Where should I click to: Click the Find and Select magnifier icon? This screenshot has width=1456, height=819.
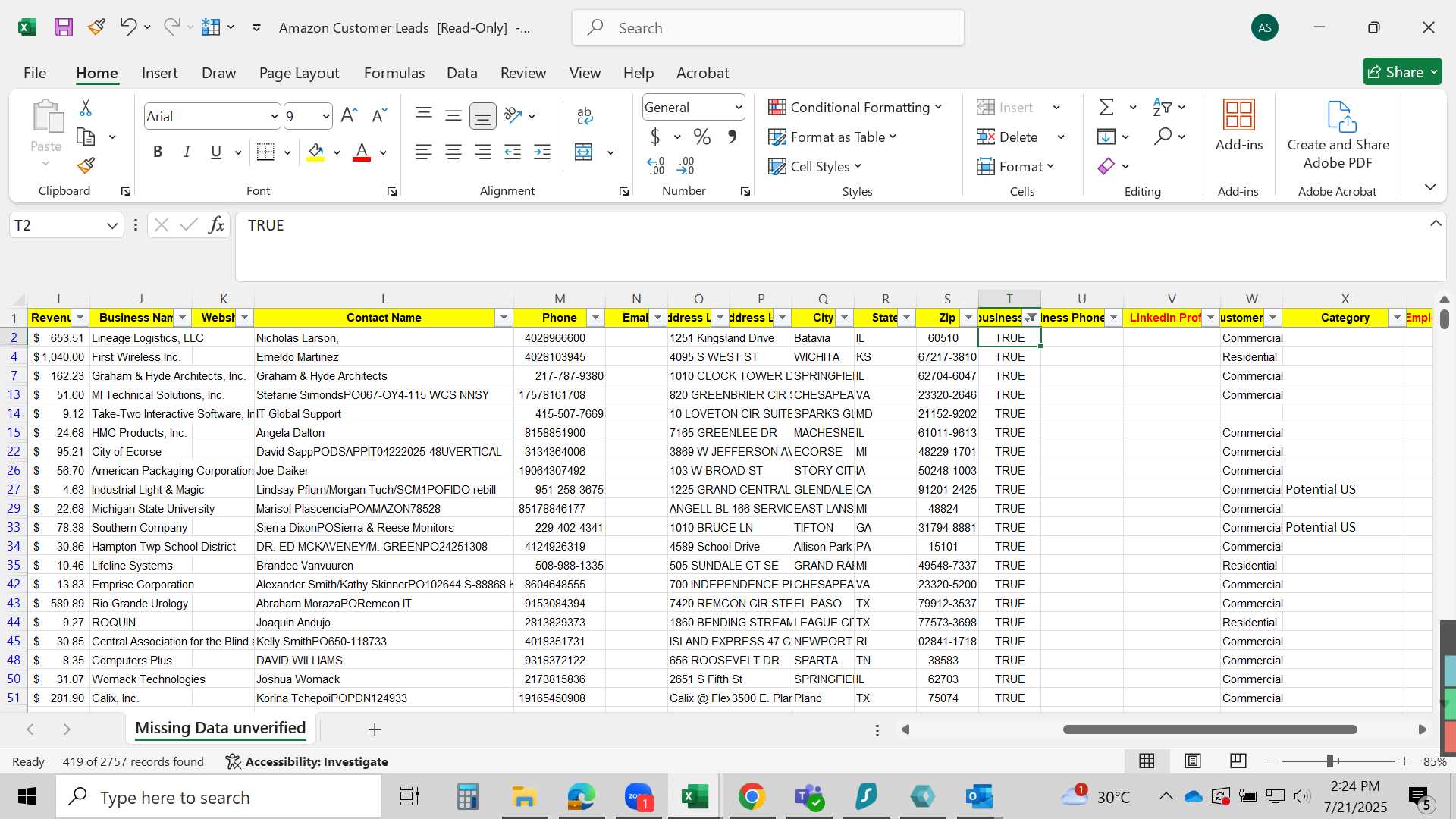click(x=1163, y=136)
